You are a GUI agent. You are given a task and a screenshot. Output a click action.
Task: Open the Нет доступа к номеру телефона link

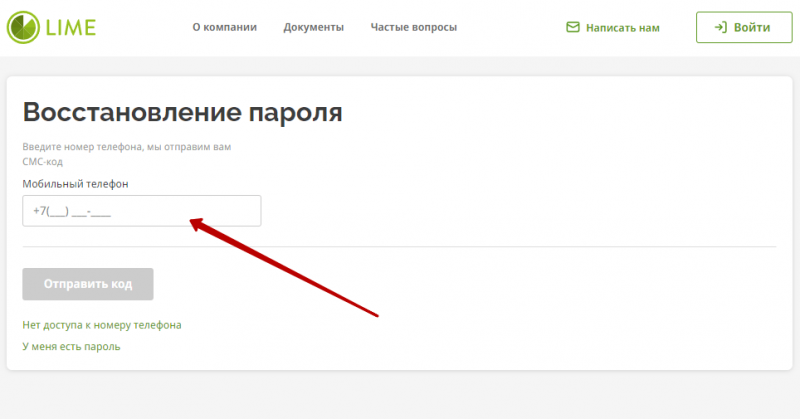click(x=102, y=325)
